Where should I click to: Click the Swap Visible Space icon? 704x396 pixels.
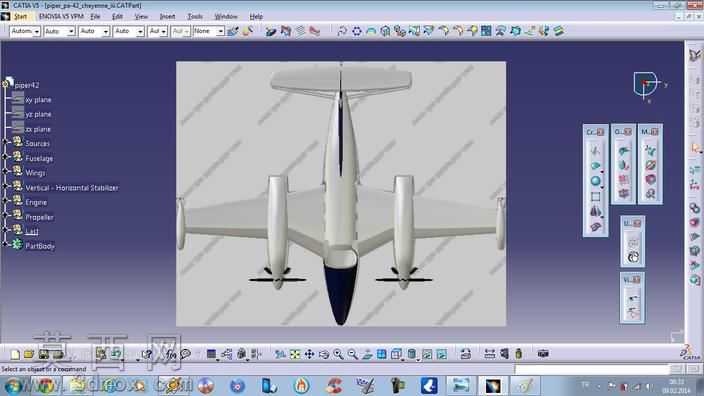[442, 355]
